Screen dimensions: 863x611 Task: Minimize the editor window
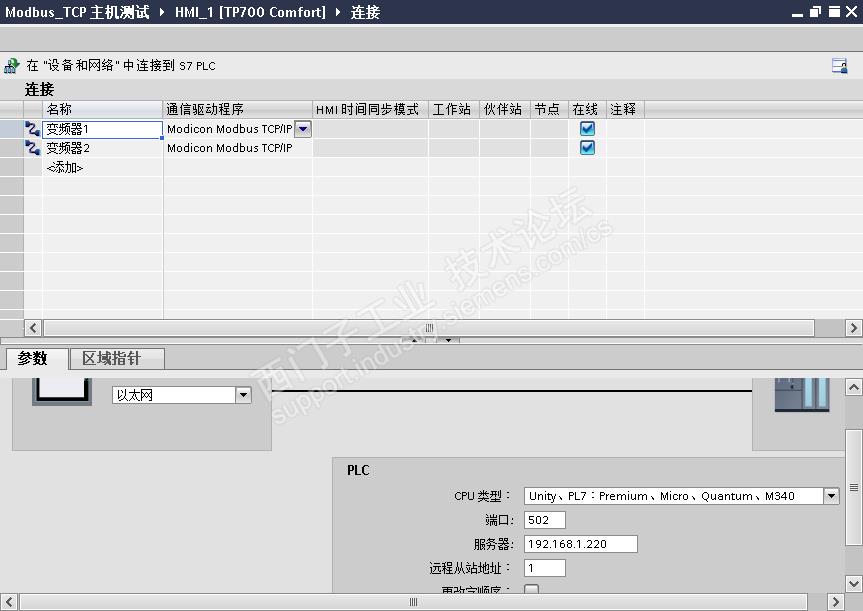797,13
